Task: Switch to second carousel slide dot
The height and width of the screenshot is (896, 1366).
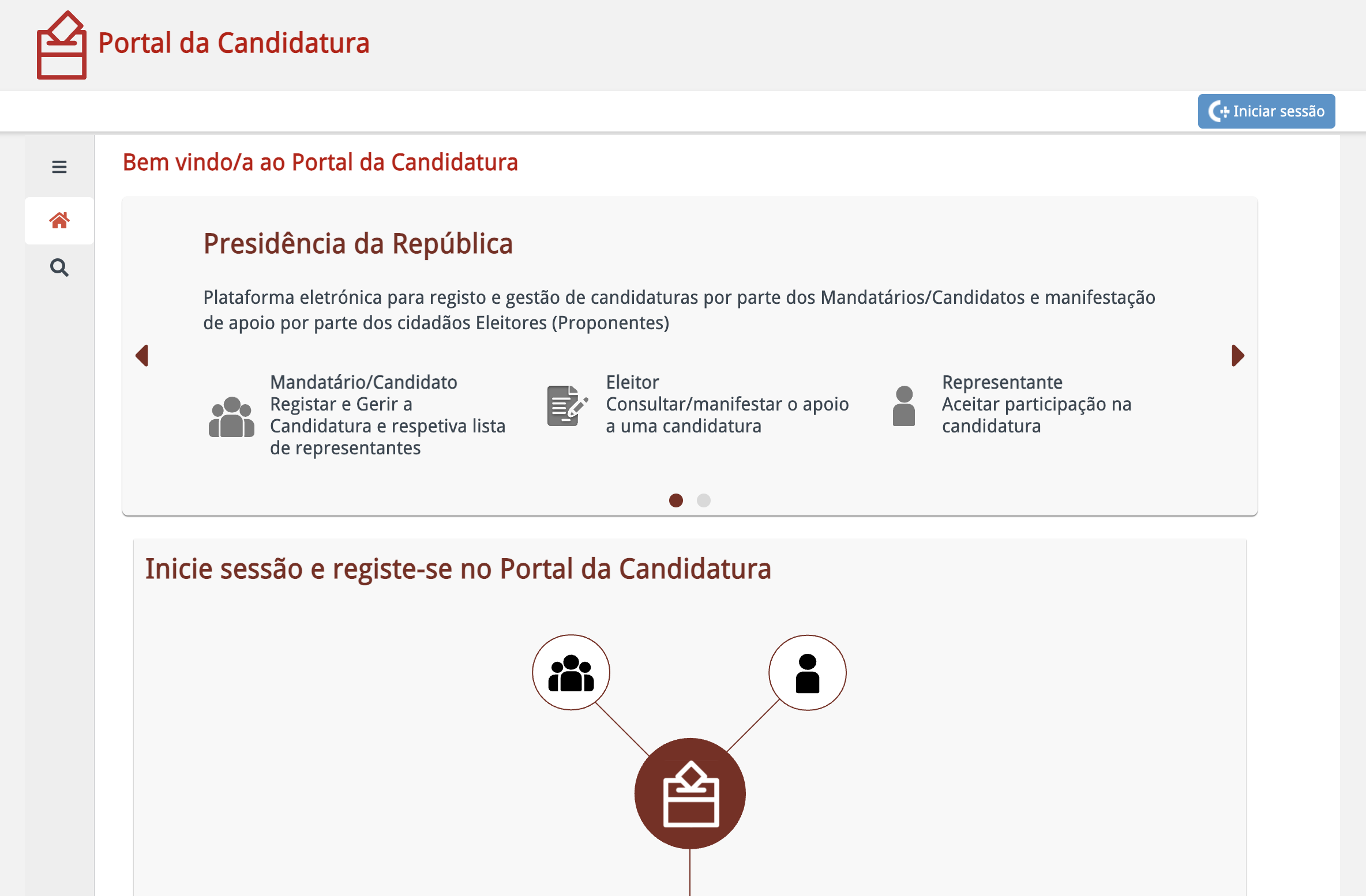Action: [703, 500]
